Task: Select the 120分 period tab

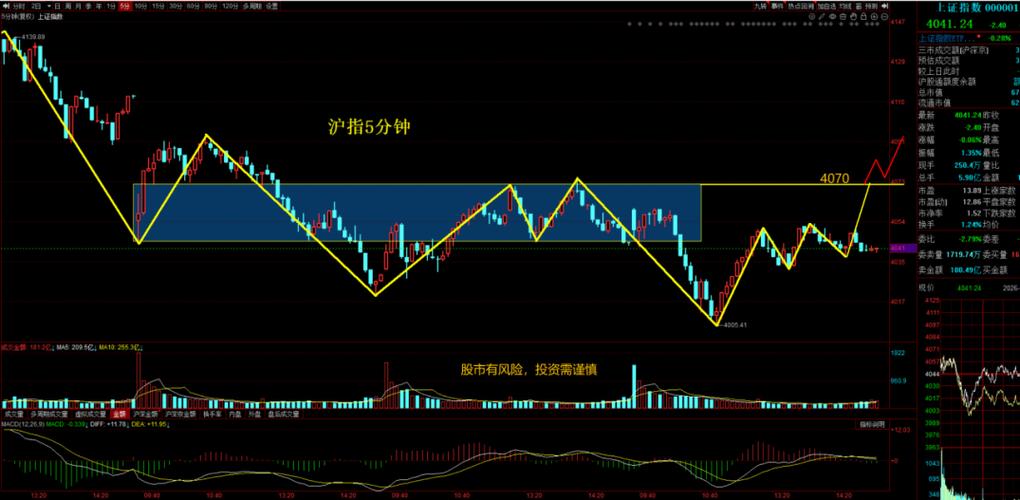Action: click(x=230, y=6)
